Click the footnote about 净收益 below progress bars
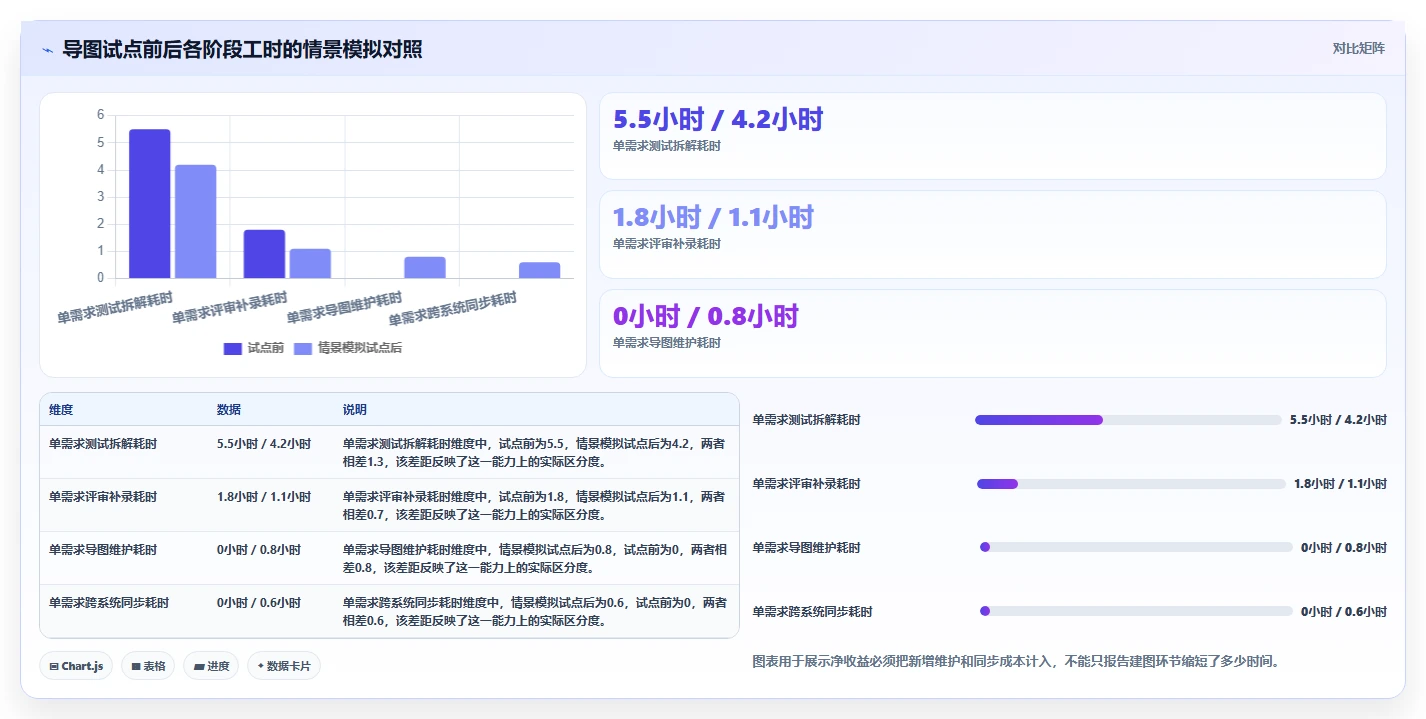1426x719 pixels. [x=1016, y=661]
